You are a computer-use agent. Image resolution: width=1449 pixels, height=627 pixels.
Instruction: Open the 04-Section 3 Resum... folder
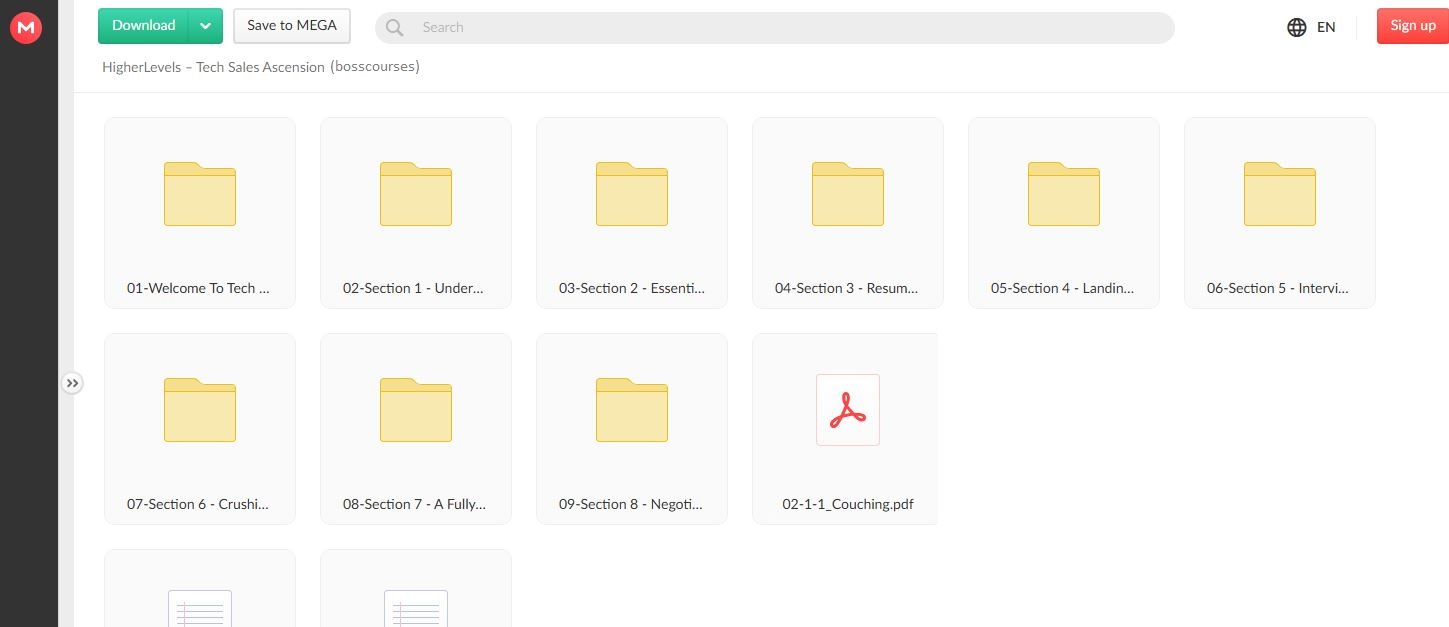click(x=848, y=194)
